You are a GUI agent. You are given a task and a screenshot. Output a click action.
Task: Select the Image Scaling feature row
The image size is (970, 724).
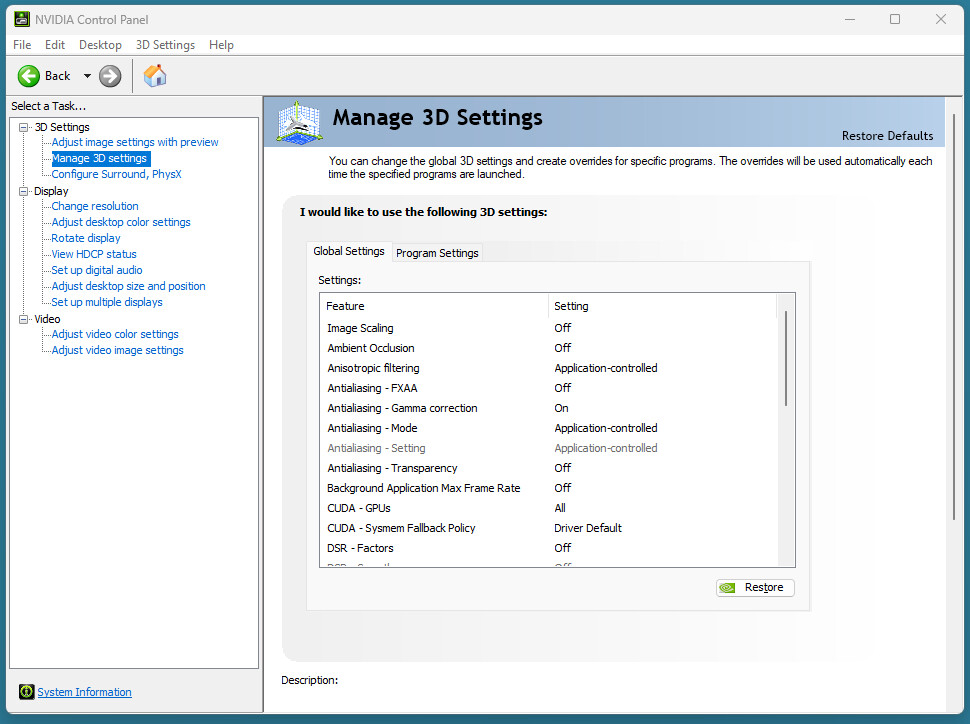point(549,328)
